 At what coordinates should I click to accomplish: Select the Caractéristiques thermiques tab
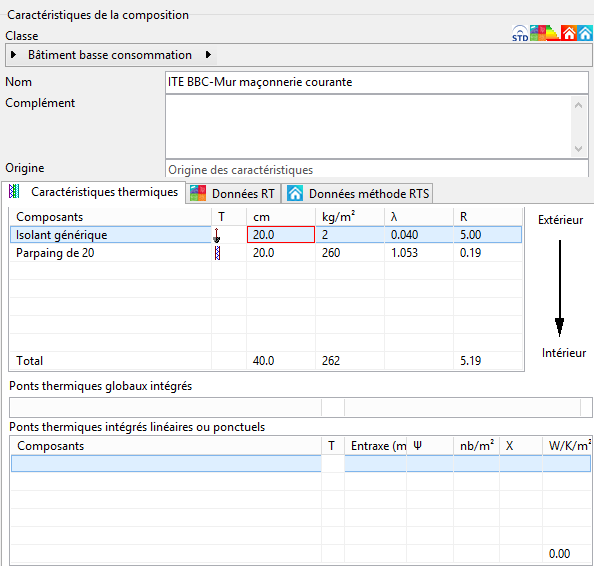click(x=94, y=192)
